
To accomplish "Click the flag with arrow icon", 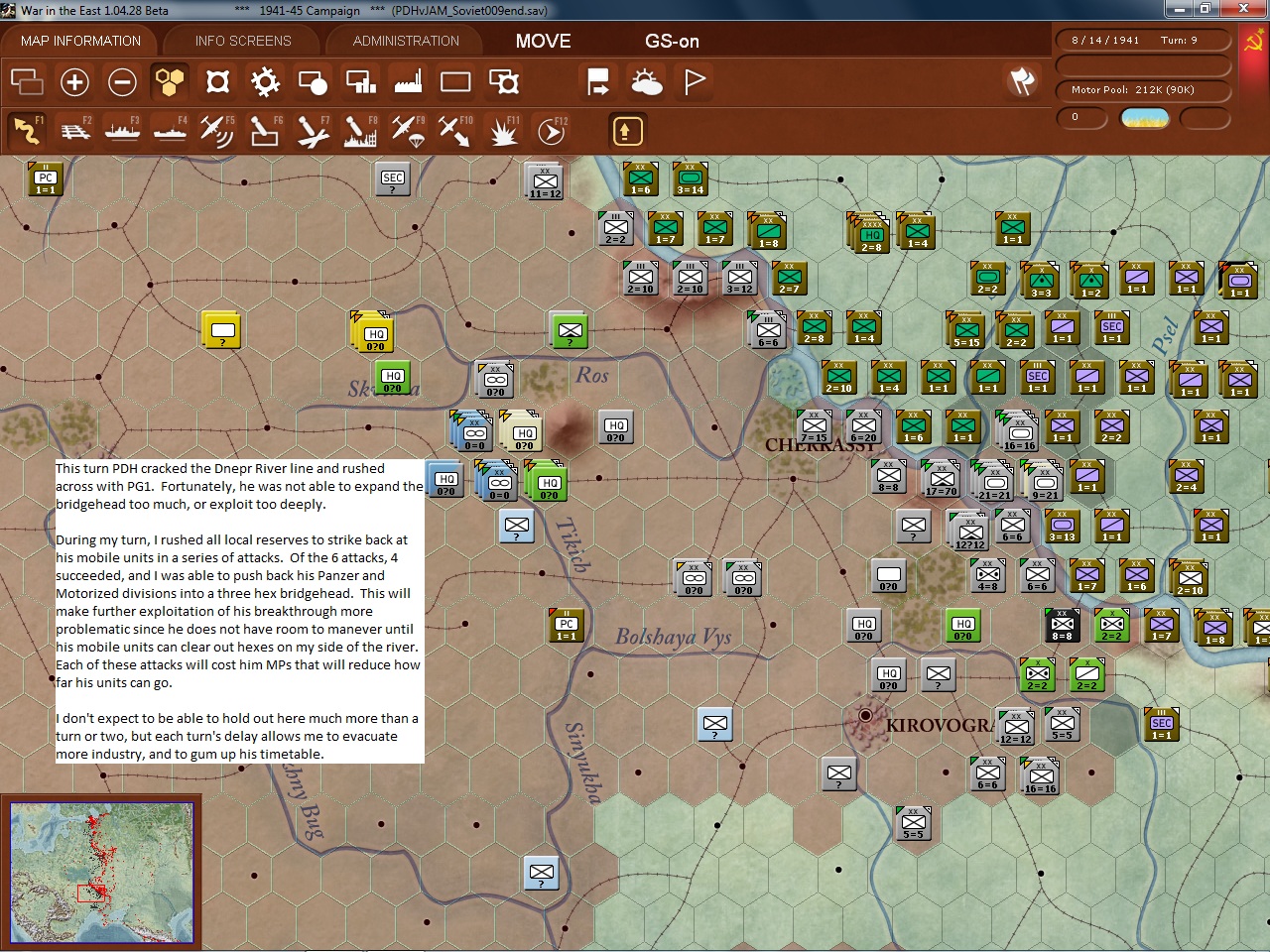I will click(598, 81).
